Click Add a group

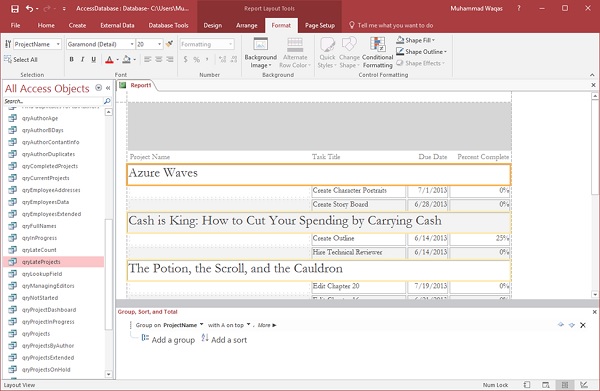tap(168, 340)
